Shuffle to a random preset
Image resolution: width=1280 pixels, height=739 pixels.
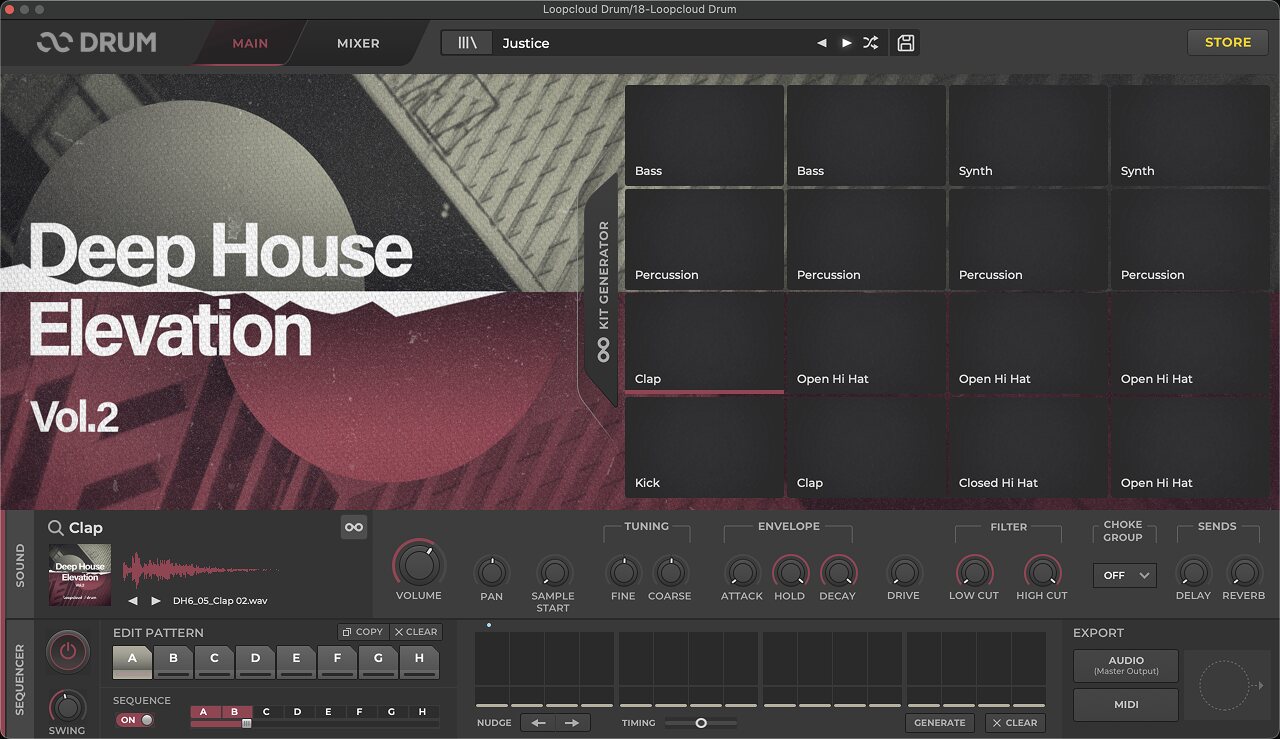click(x=871, y=43)
